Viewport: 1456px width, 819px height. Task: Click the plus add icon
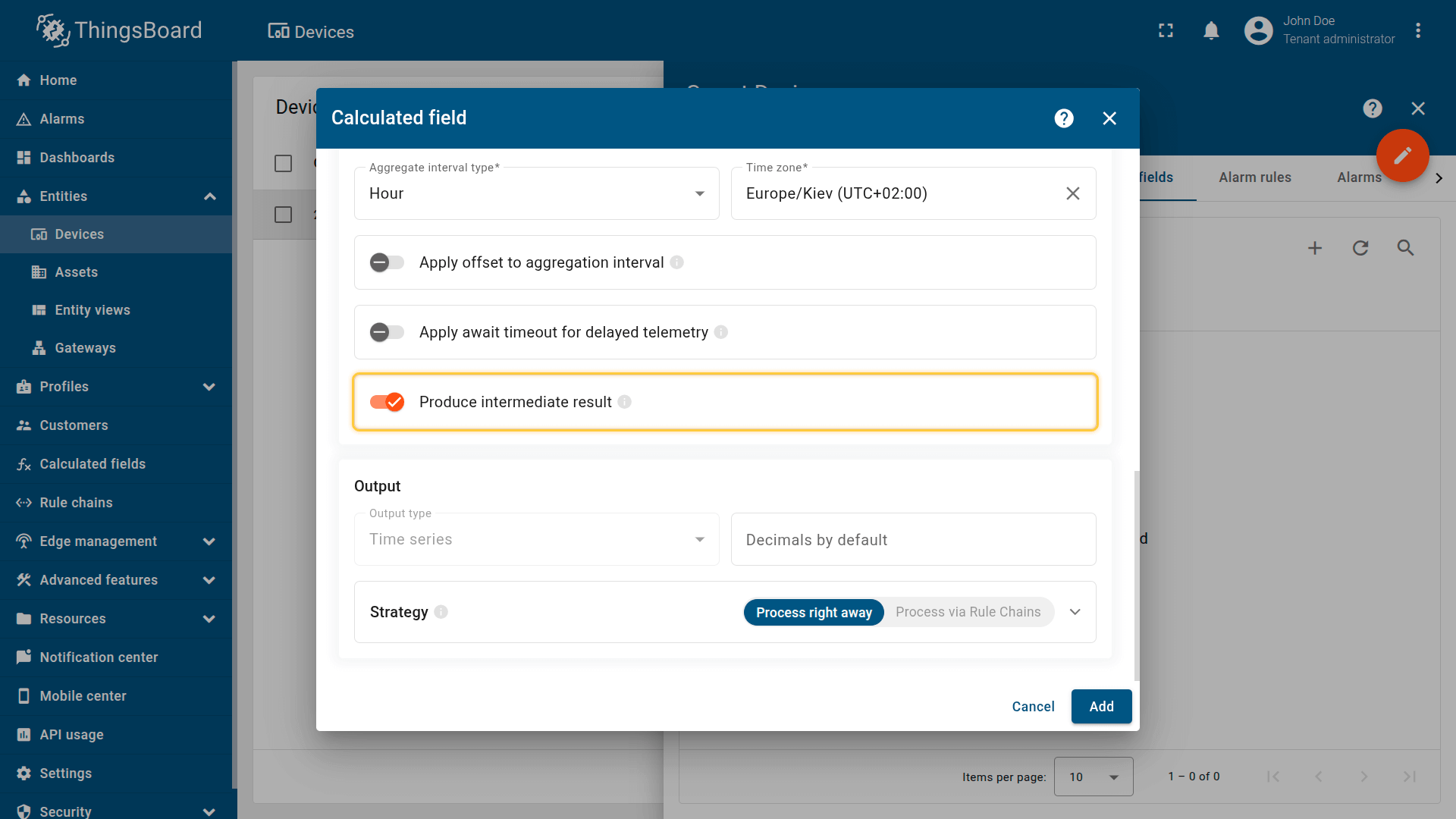click(x=1315, y=248)
